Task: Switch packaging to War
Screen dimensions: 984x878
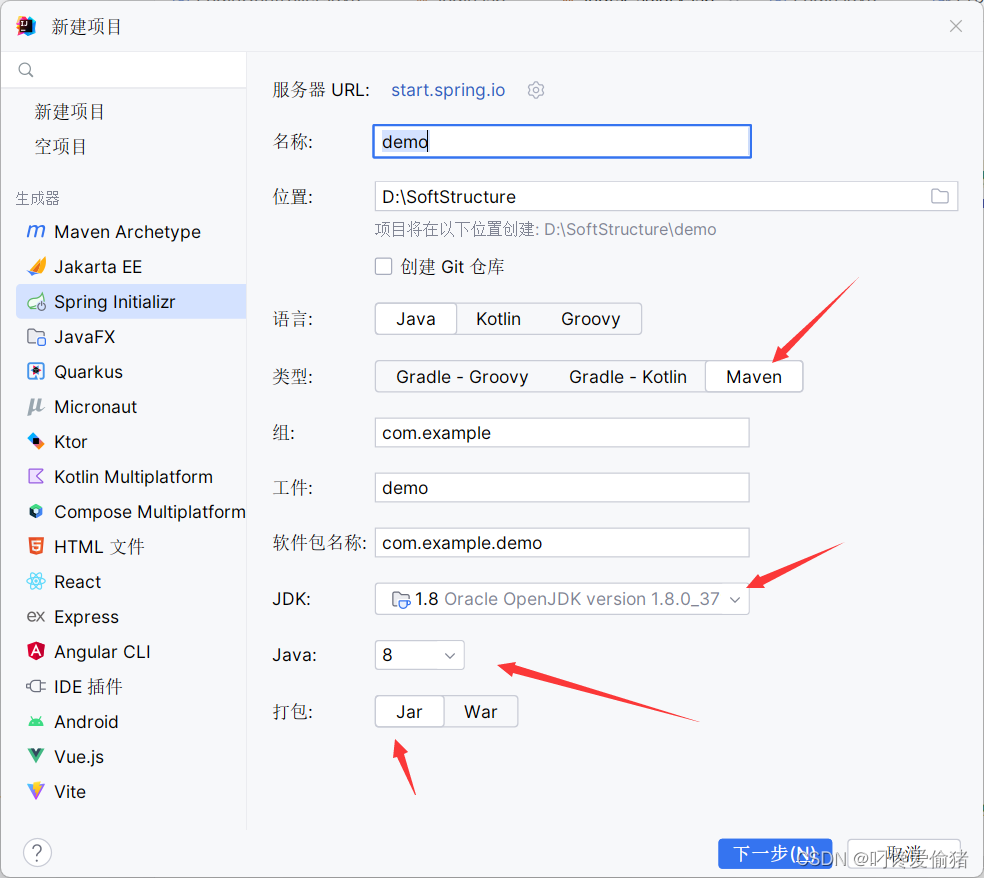Action: 480,711
